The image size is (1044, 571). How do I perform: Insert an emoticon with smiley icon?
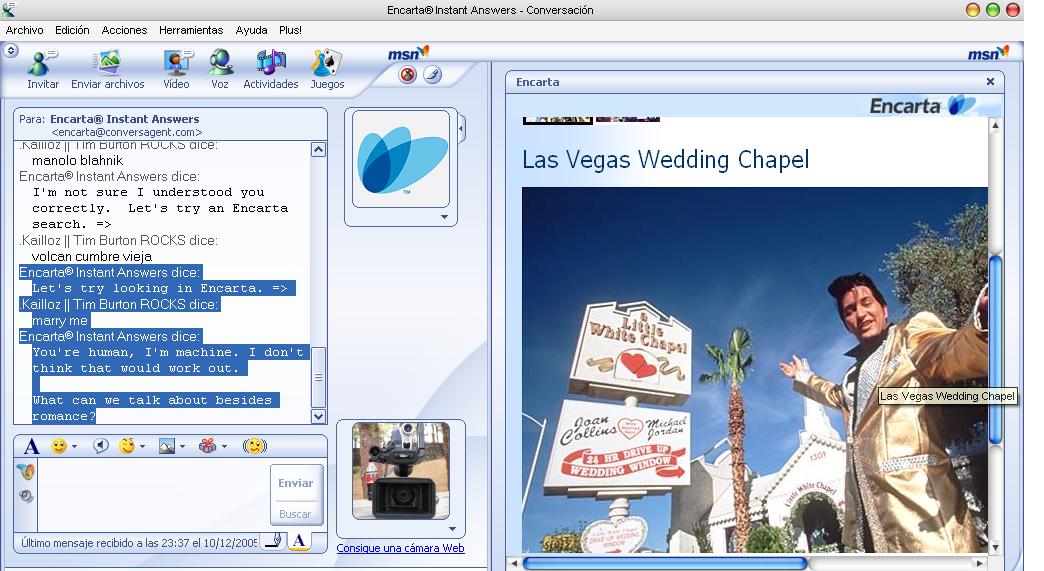pyautogui.click(x=59, y=446)
